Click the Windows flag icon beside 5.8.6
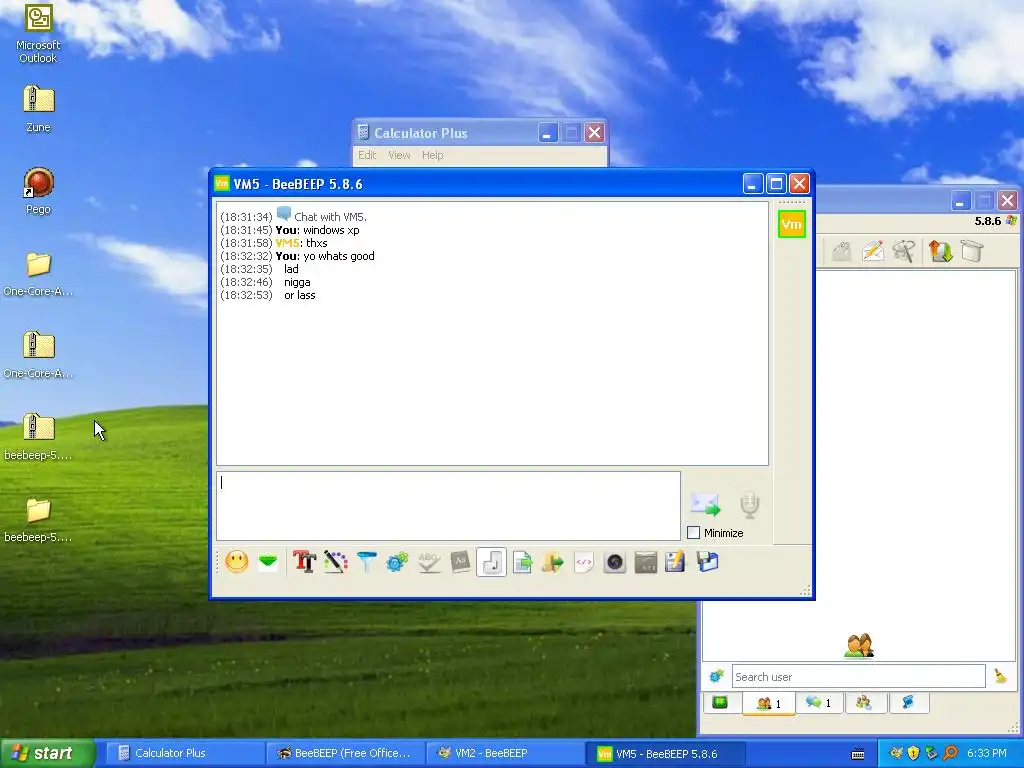The height and width of the screenshot is (768, 1024). (1011, 221)
